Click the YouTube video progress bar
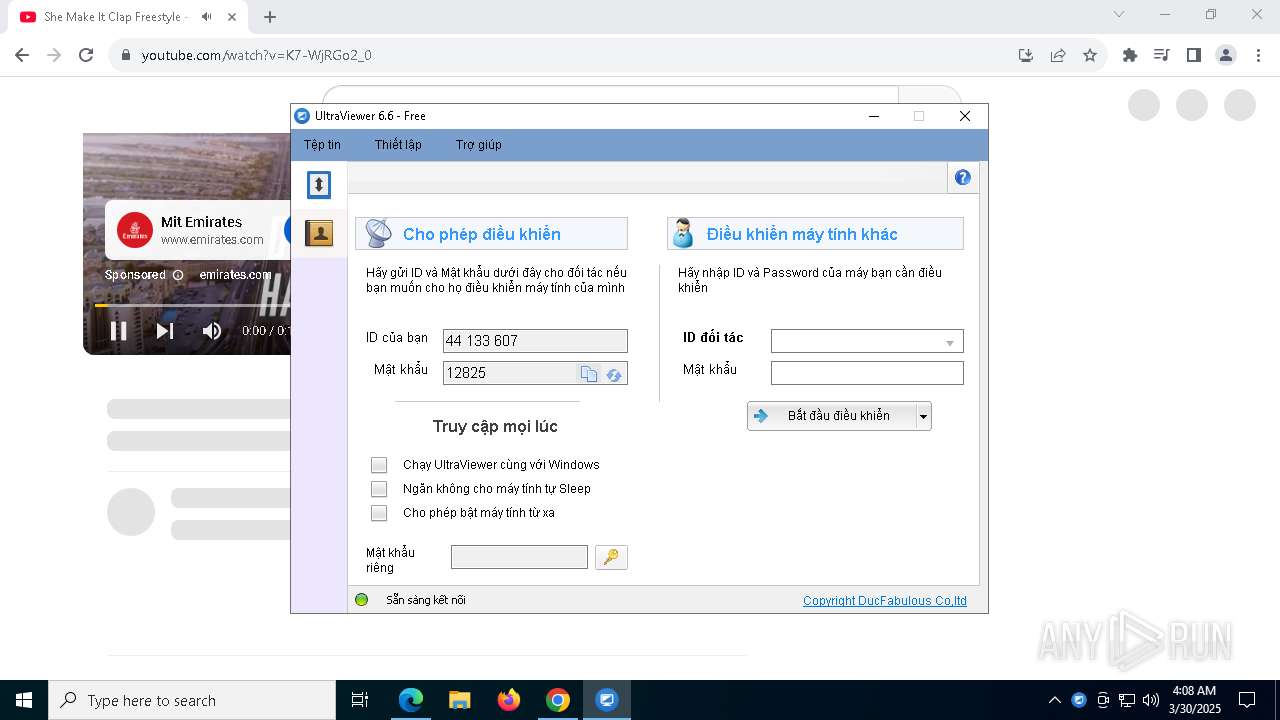Viewport: 1280px width, 720px height. click(x=192, y=305)
